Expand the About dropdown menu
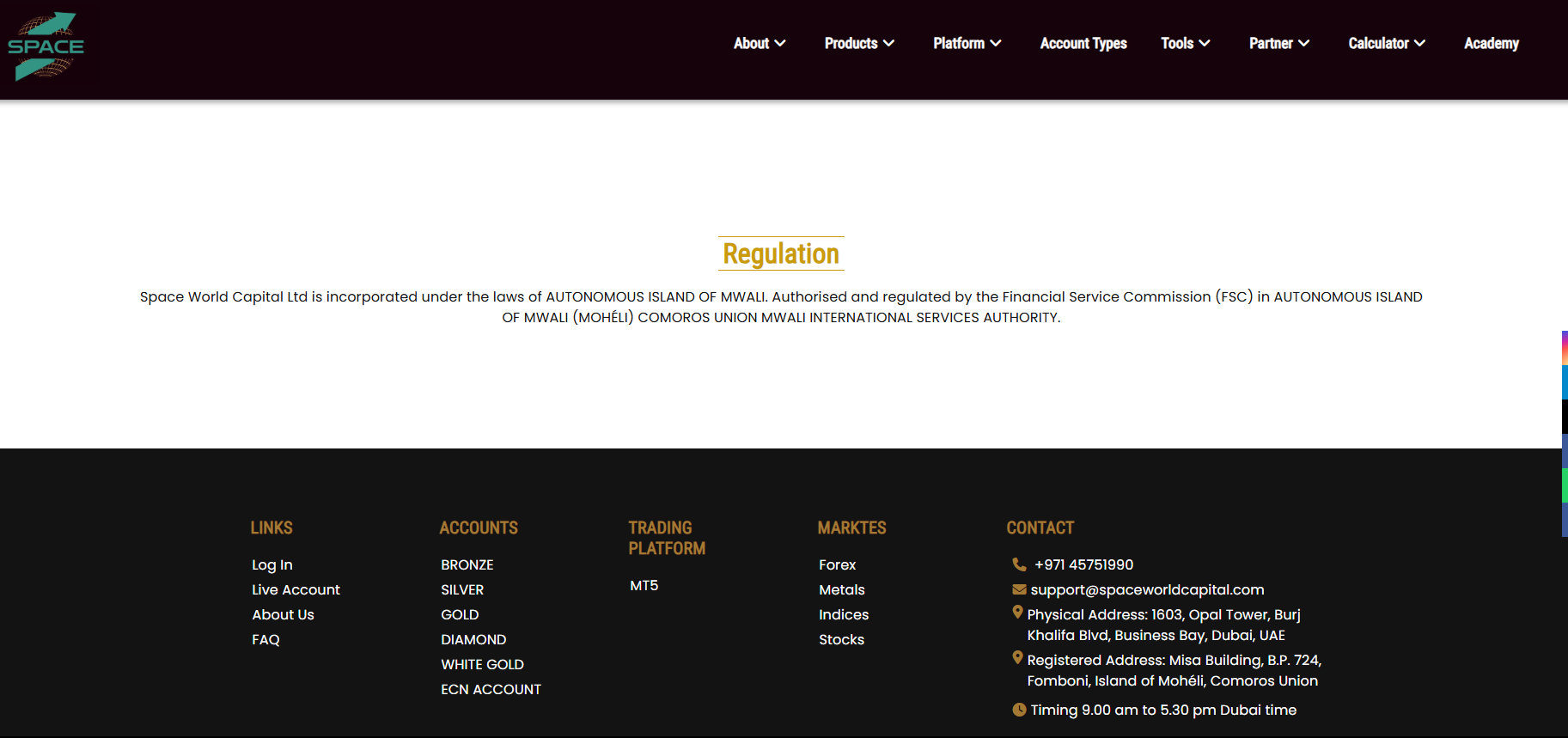The height and width of the screenshot is (738, 1568). (760, 43)
